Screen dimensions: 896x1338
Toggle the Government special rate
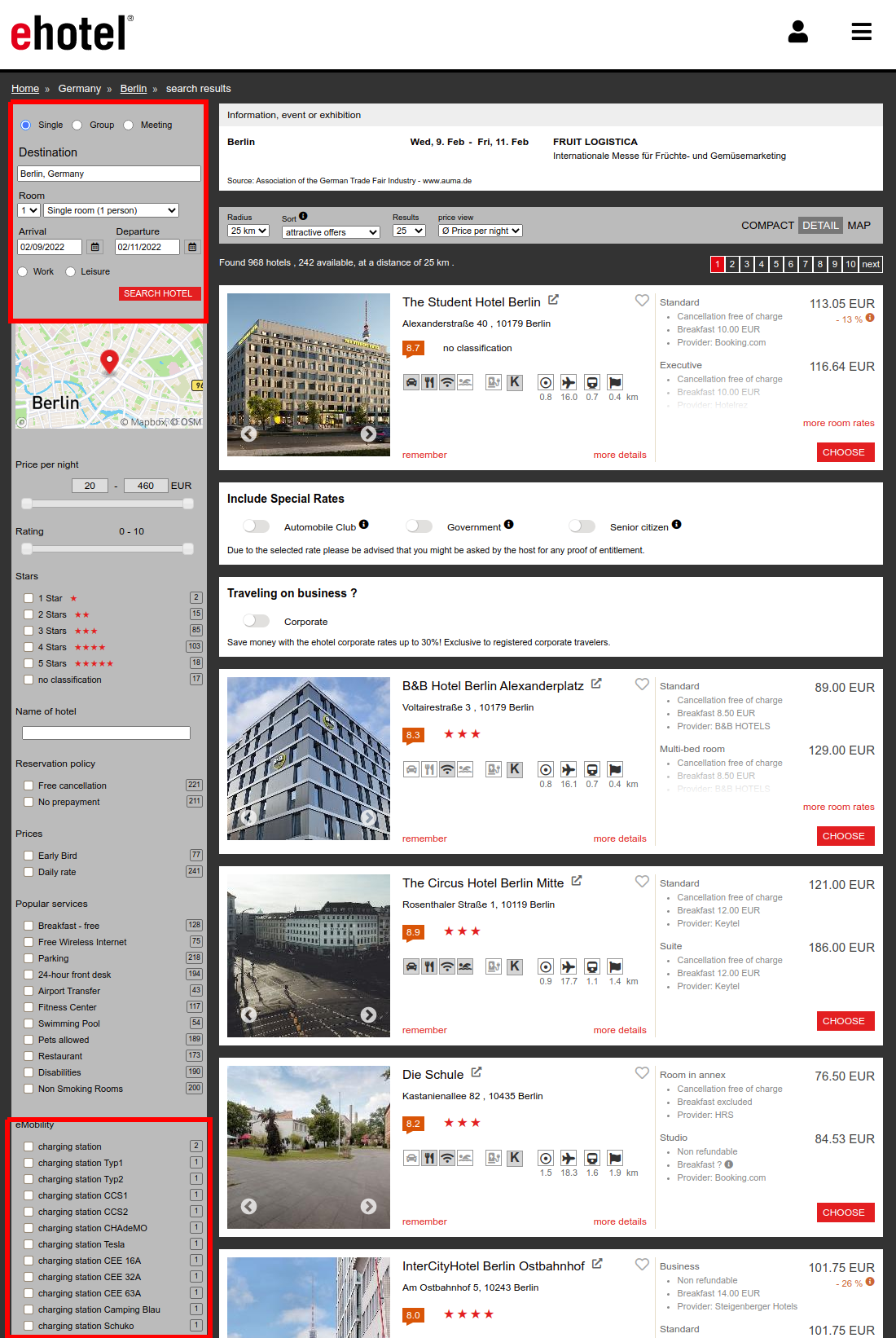click(x=419, y=526)
